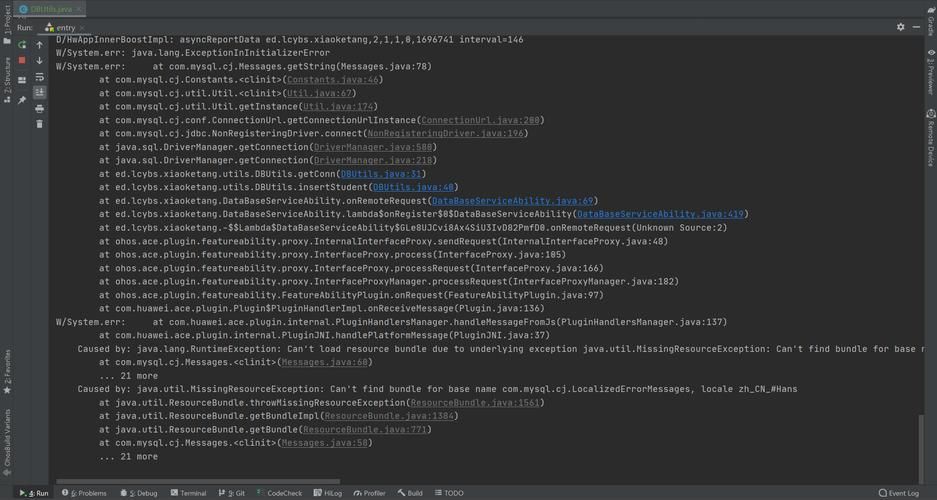Click 'D/HwAppInnerBoostImpl' log line
The image size is (937, 500).
point(290,39)
